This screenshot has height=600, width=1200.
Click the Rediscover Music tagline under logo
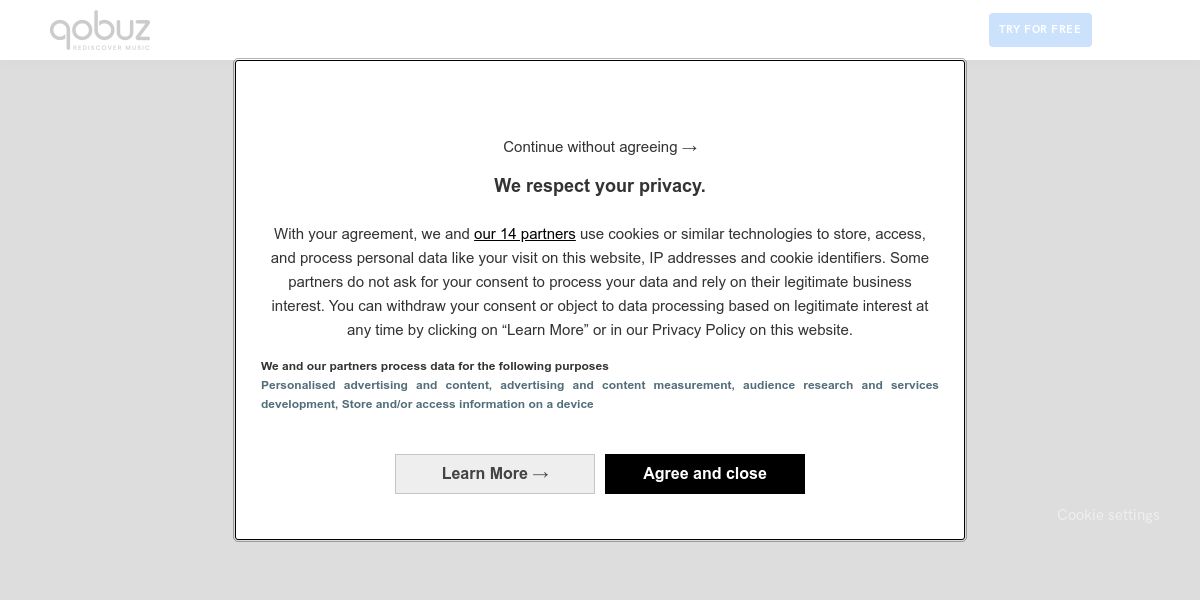pos(111,48)
